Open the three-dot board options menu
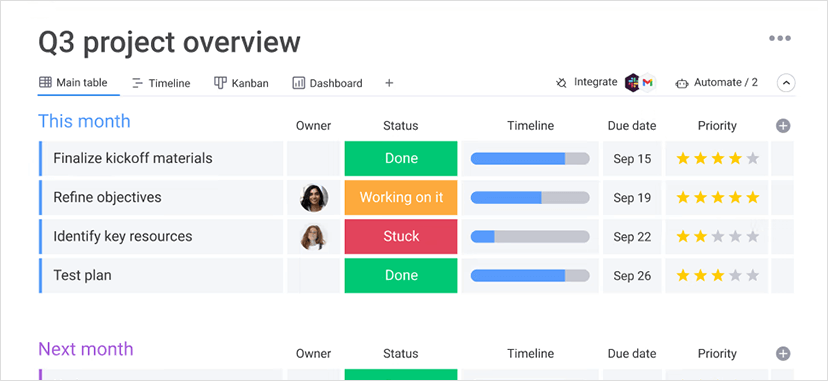The image size is (828, 381). point(779,39)
